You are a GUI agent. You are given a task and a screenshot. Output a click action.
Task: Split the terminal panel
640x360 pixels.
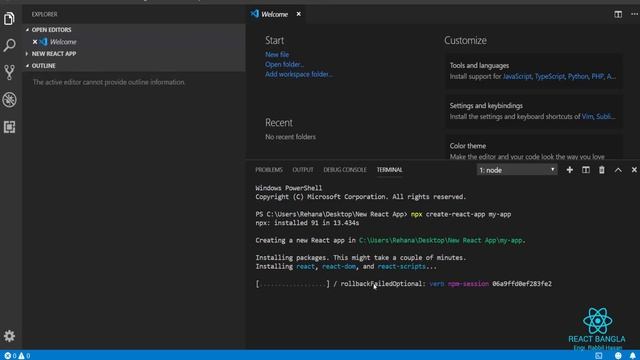click(x=586, y=170)
